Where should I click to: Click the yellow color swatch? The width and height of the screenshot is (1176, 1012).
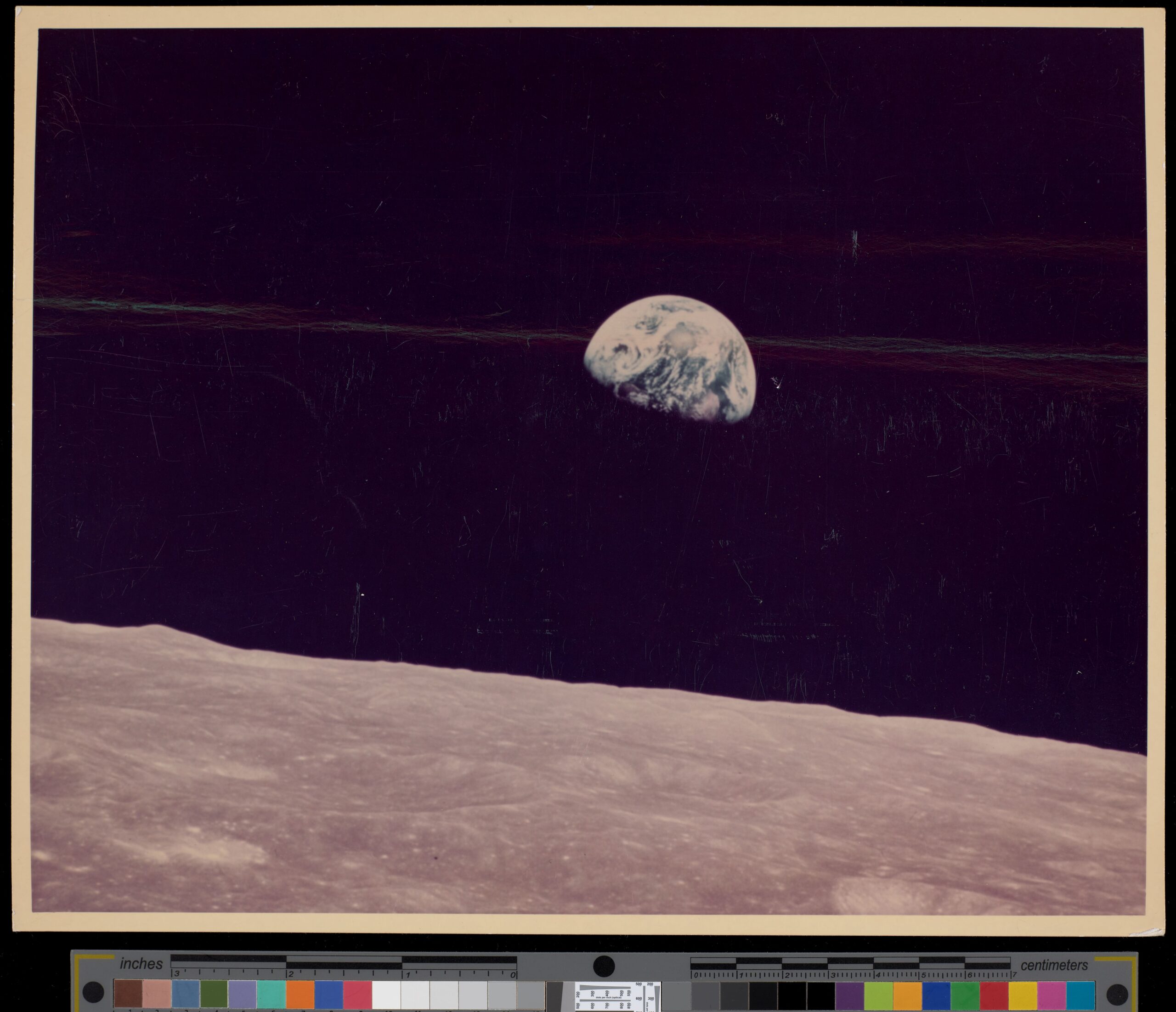pos(1023,995)
